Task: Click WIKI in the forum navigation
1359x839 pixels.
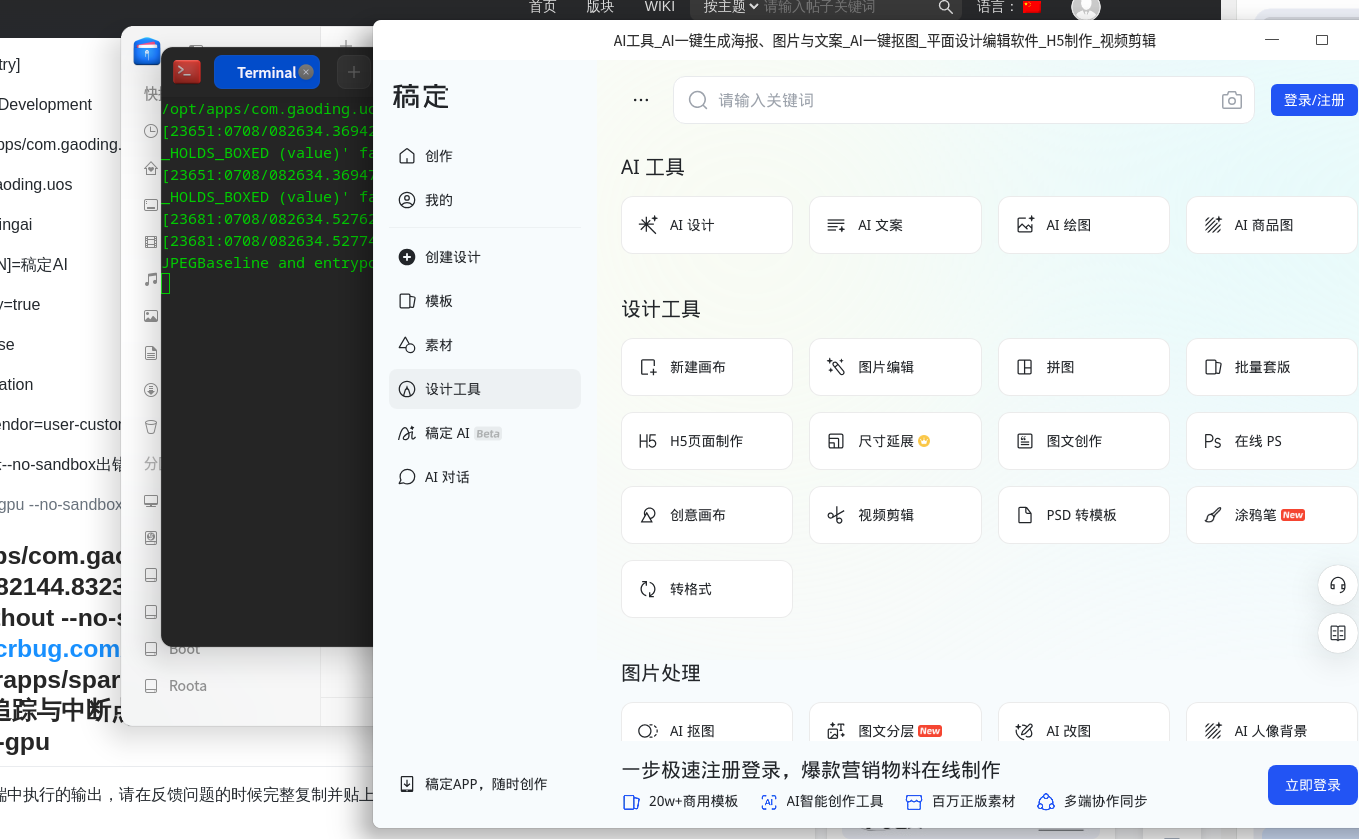Action: click(x=659, y=7)
